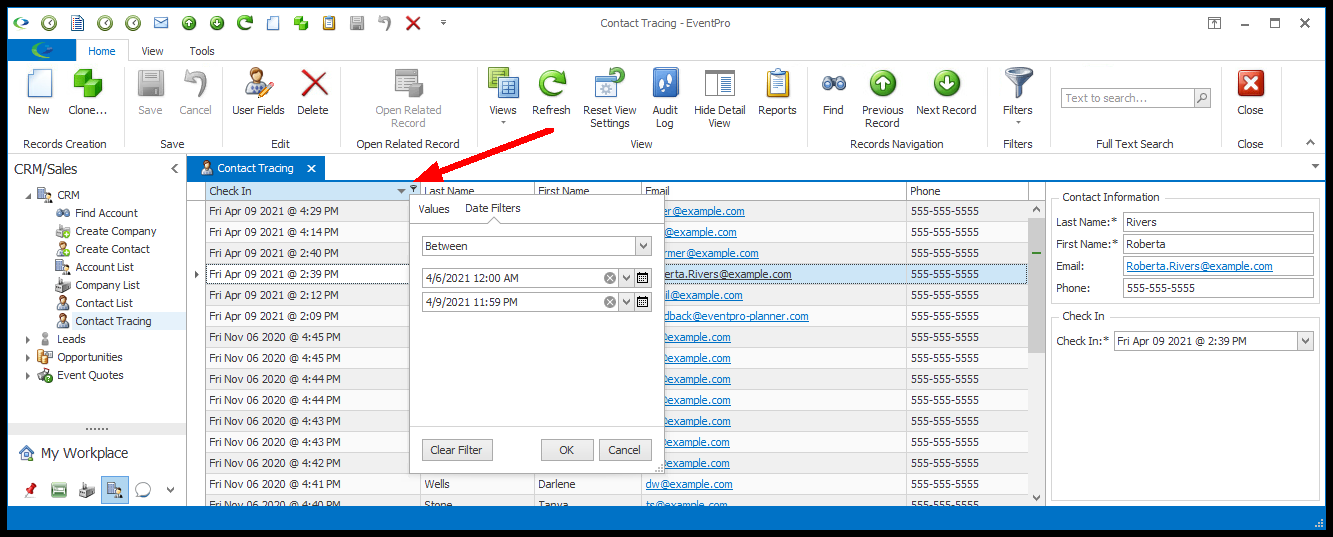Clear the 4/9/2021 11:59 PM date value
The width and height of the screenshot is (1333, 537).
pos(610,301)
